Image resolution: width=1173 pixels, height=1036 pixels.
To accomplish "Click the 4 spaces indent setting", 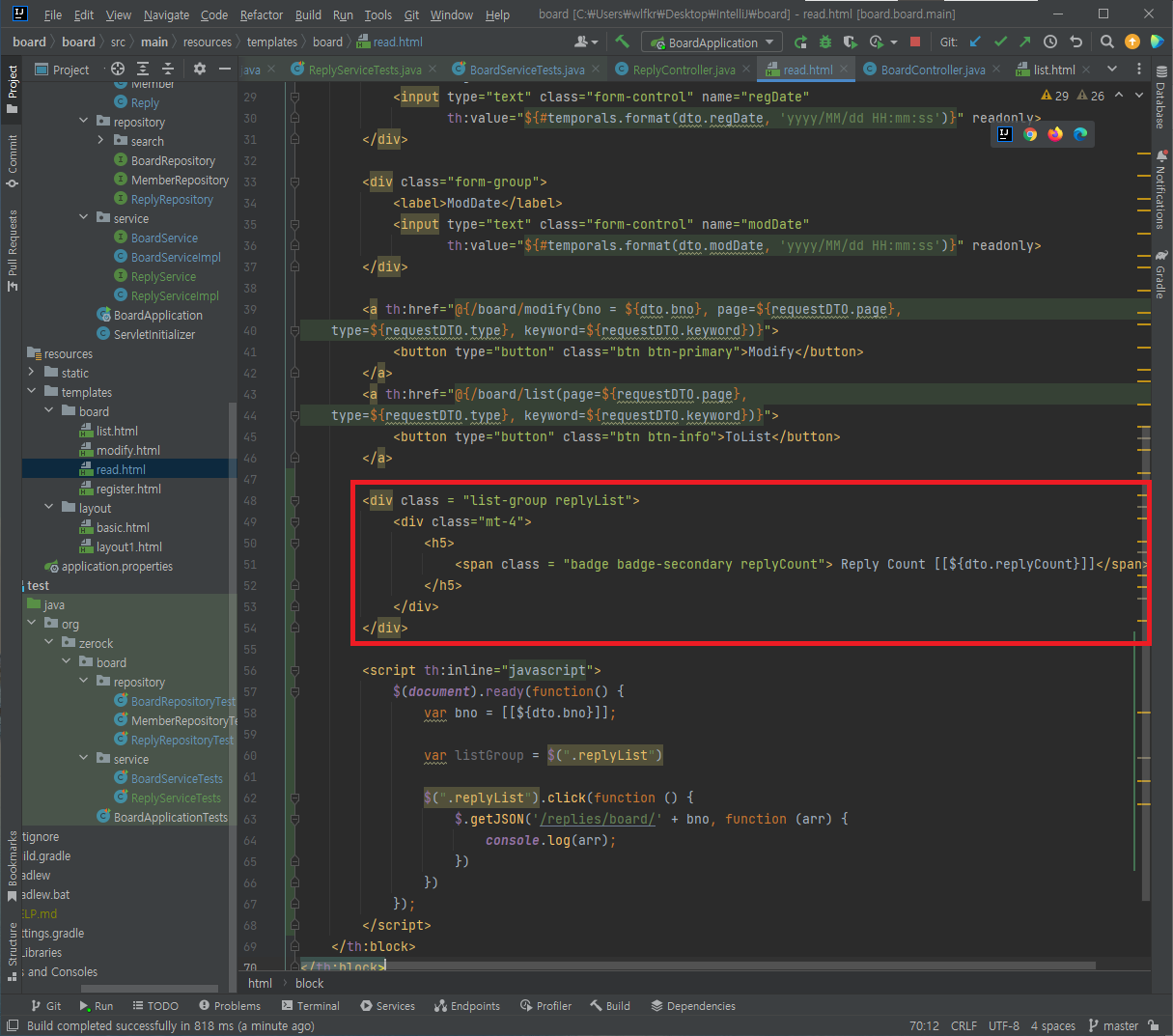I will (1052, 1025).
